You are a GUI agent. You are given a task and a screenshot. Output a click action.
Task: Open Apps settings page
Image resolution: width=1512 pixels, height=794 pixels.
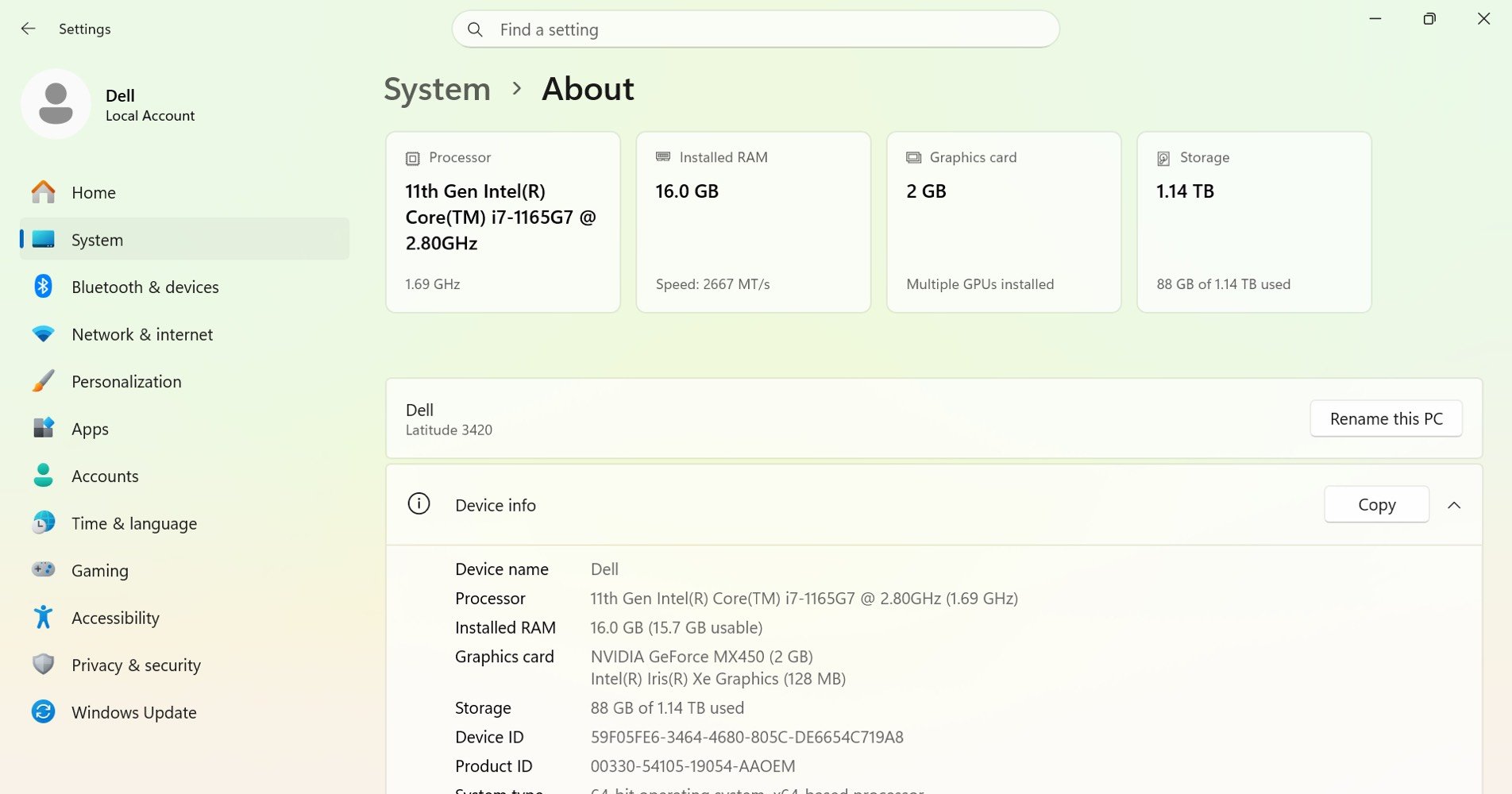(x=184, y=429)
